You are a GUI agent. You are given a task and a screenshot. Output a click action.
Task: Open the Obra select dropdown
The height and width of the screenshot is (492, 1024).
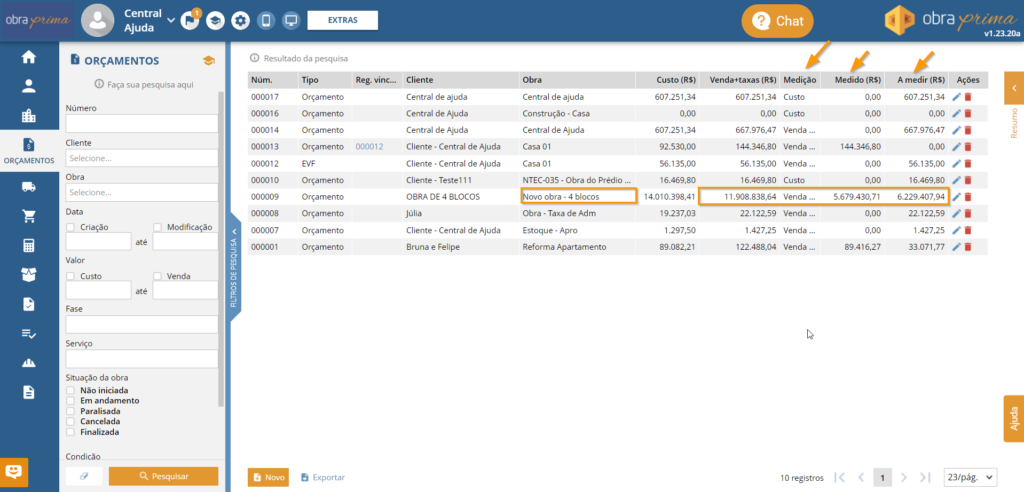142,193
